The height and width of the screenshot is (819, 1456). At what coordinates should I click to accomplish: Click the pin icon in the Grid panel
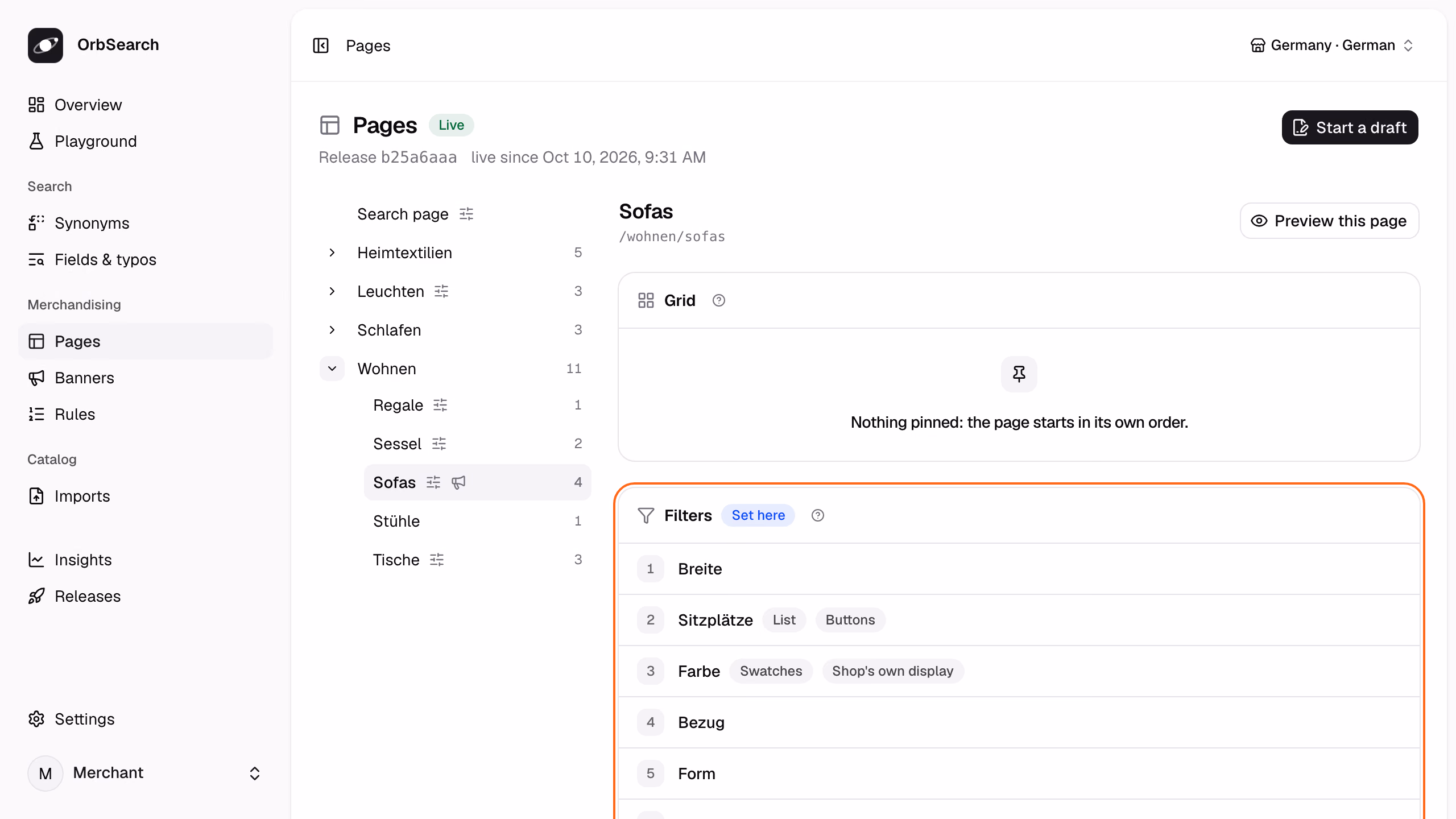pyautogui.click(x=1019, y=374)
